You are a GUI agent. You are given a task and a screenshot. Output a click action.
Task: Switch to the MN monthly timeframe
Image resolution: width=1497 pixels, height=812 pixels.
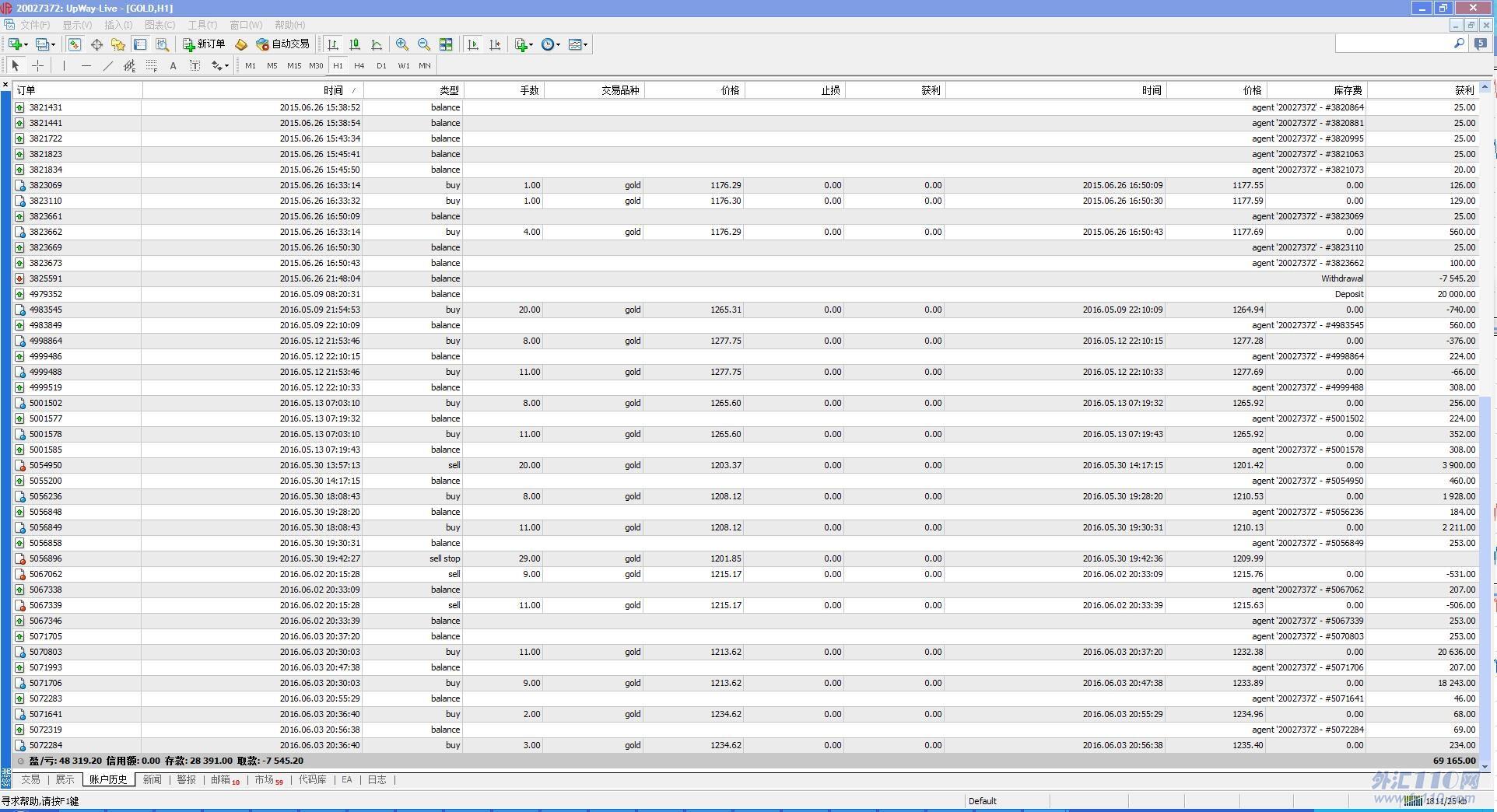(x=425, y=65)
